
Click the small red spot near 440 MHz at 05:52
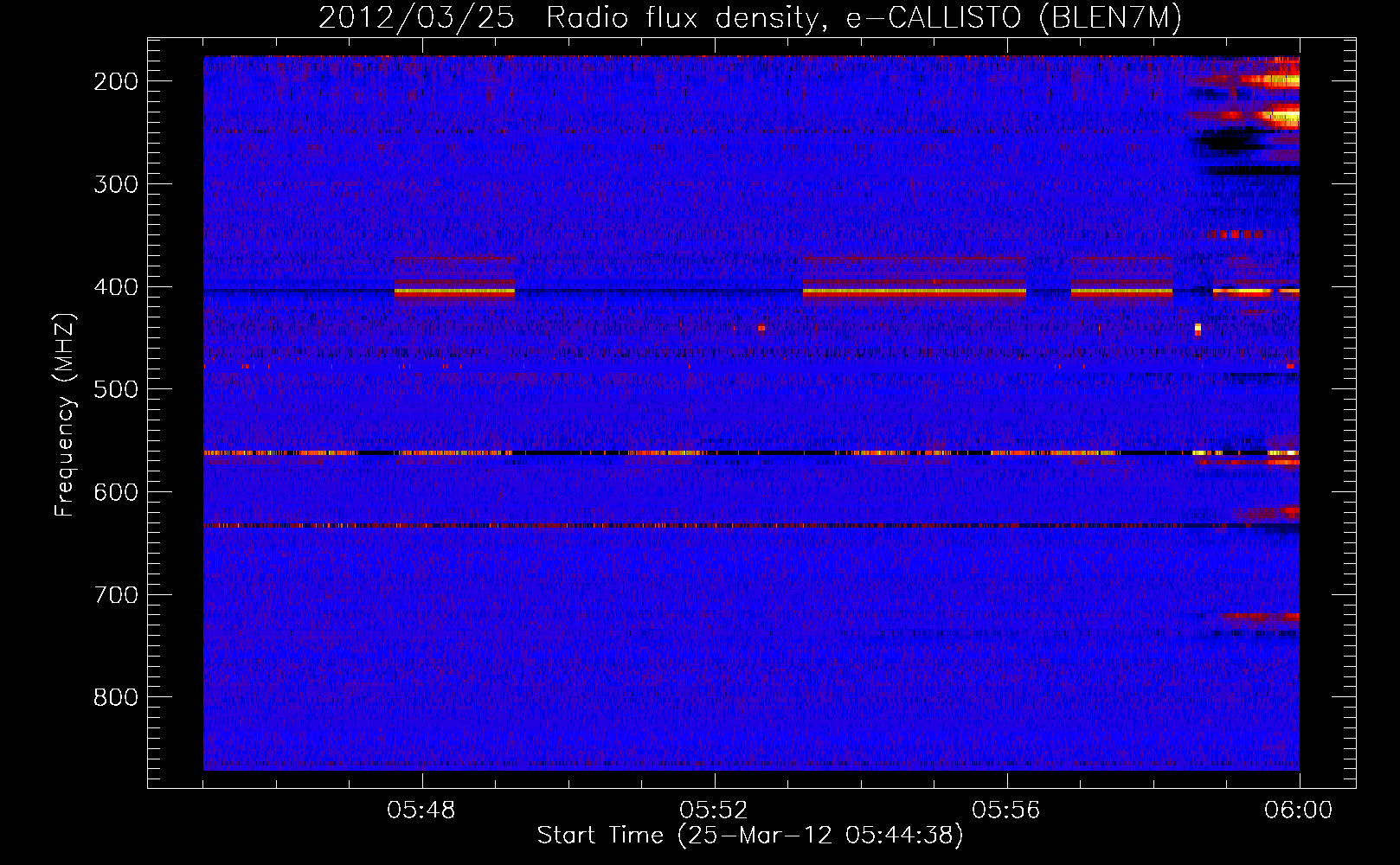tap(761, 328)
